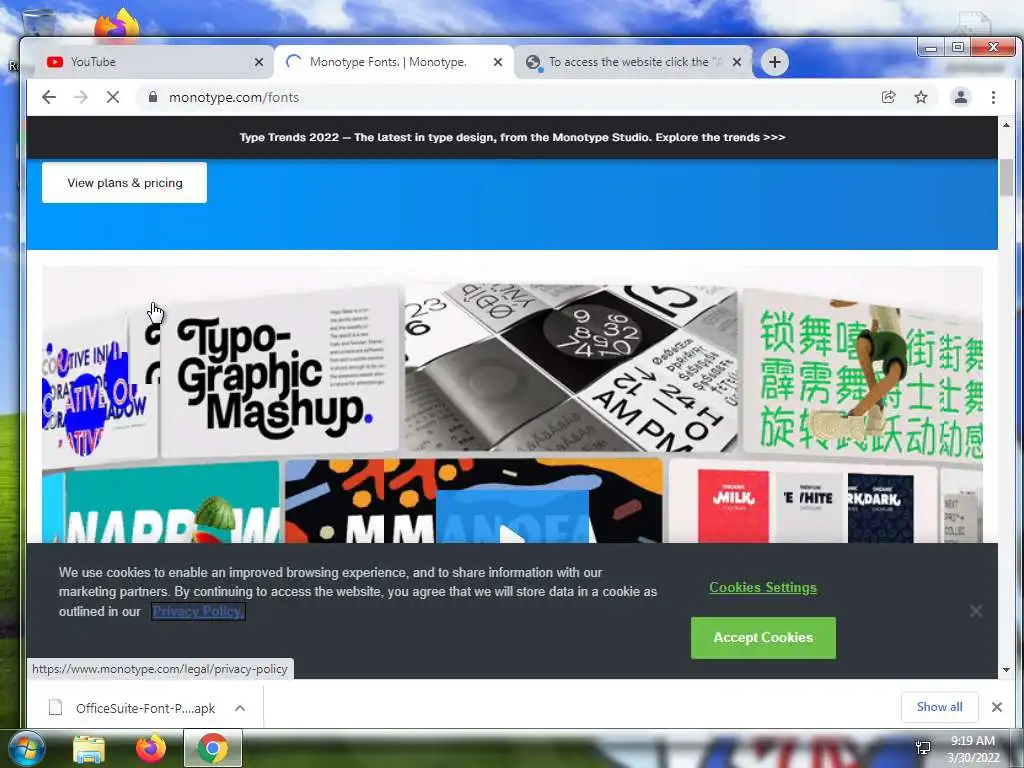Click the site lock icon
This screenshot has width=1024, height=768.
coord(153,97)
